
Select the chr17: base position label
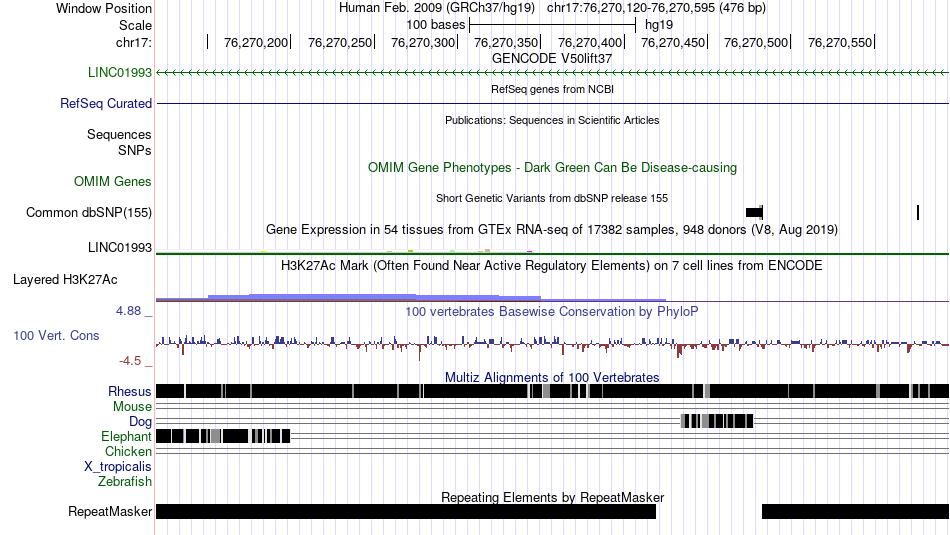pyautogui.click(x=134, y=42)
